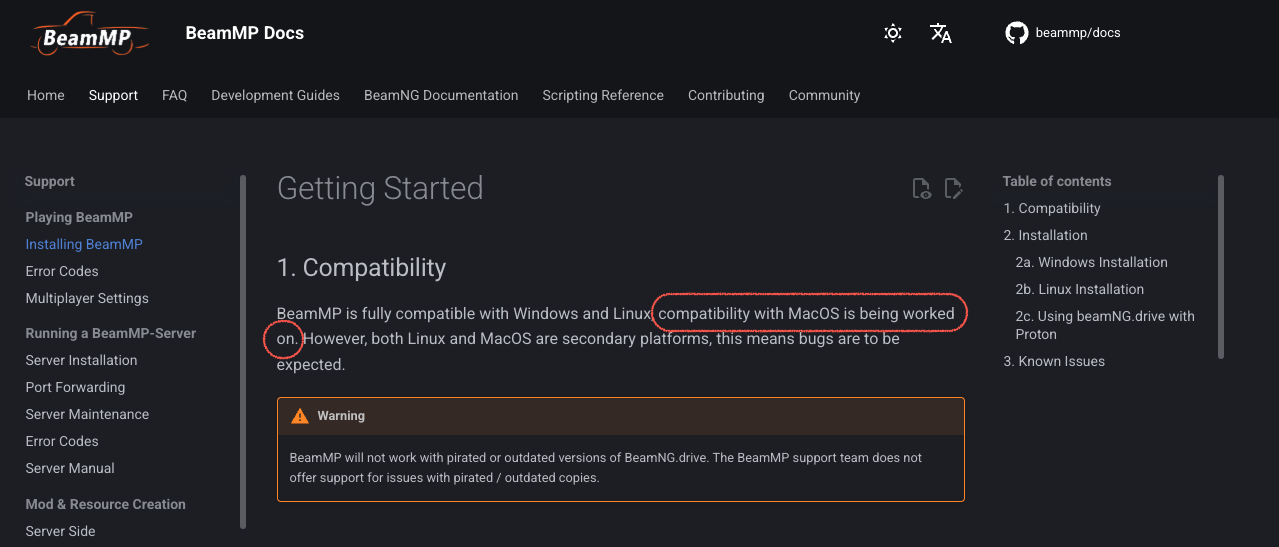Jump to 3. Known Issues section
This screenshot has width=1279, height=547.
[1054, 361]
